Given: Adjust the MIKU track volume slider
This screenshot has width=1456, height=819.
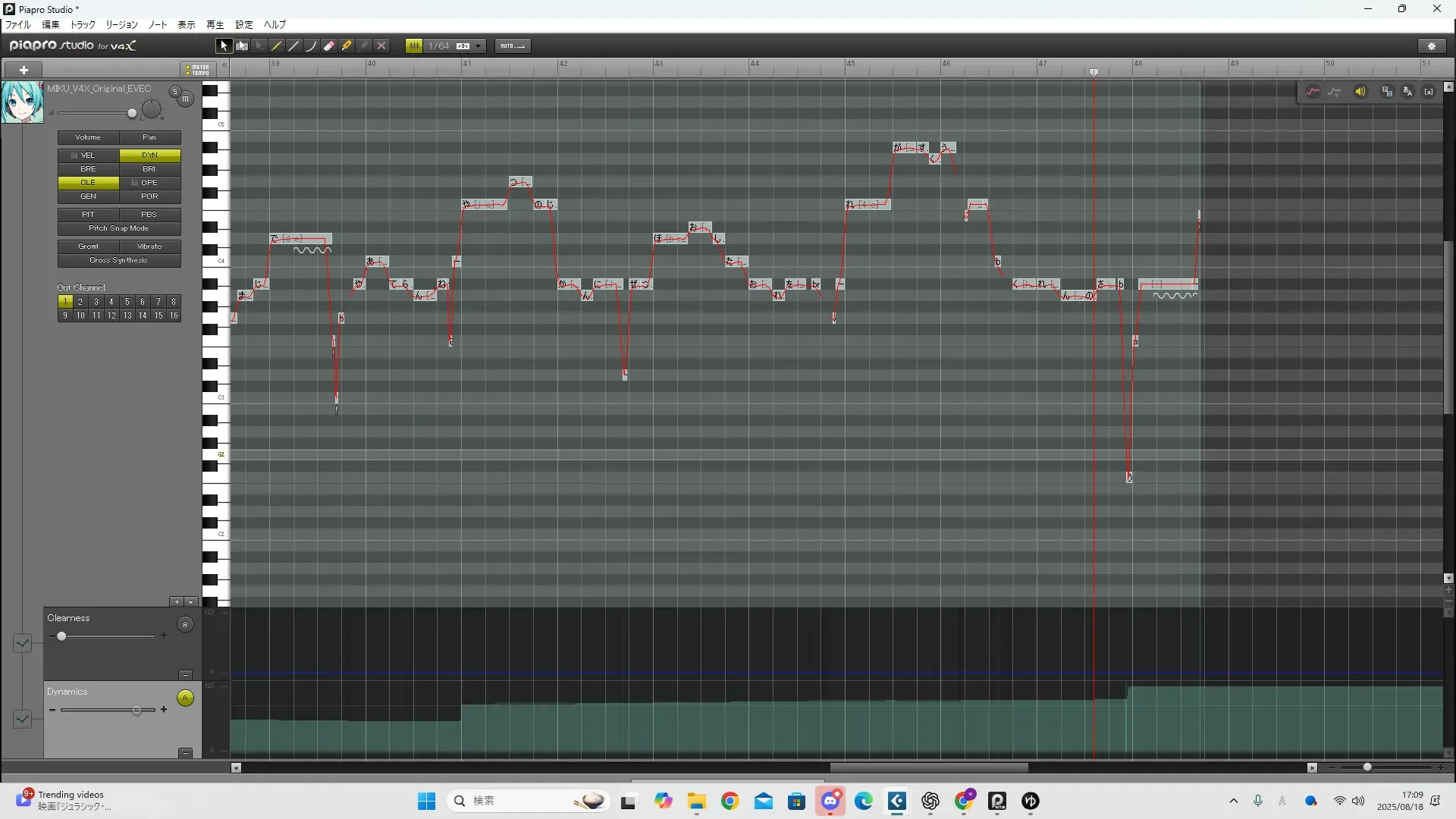Looking at the screenshot, I should point(132,114).
